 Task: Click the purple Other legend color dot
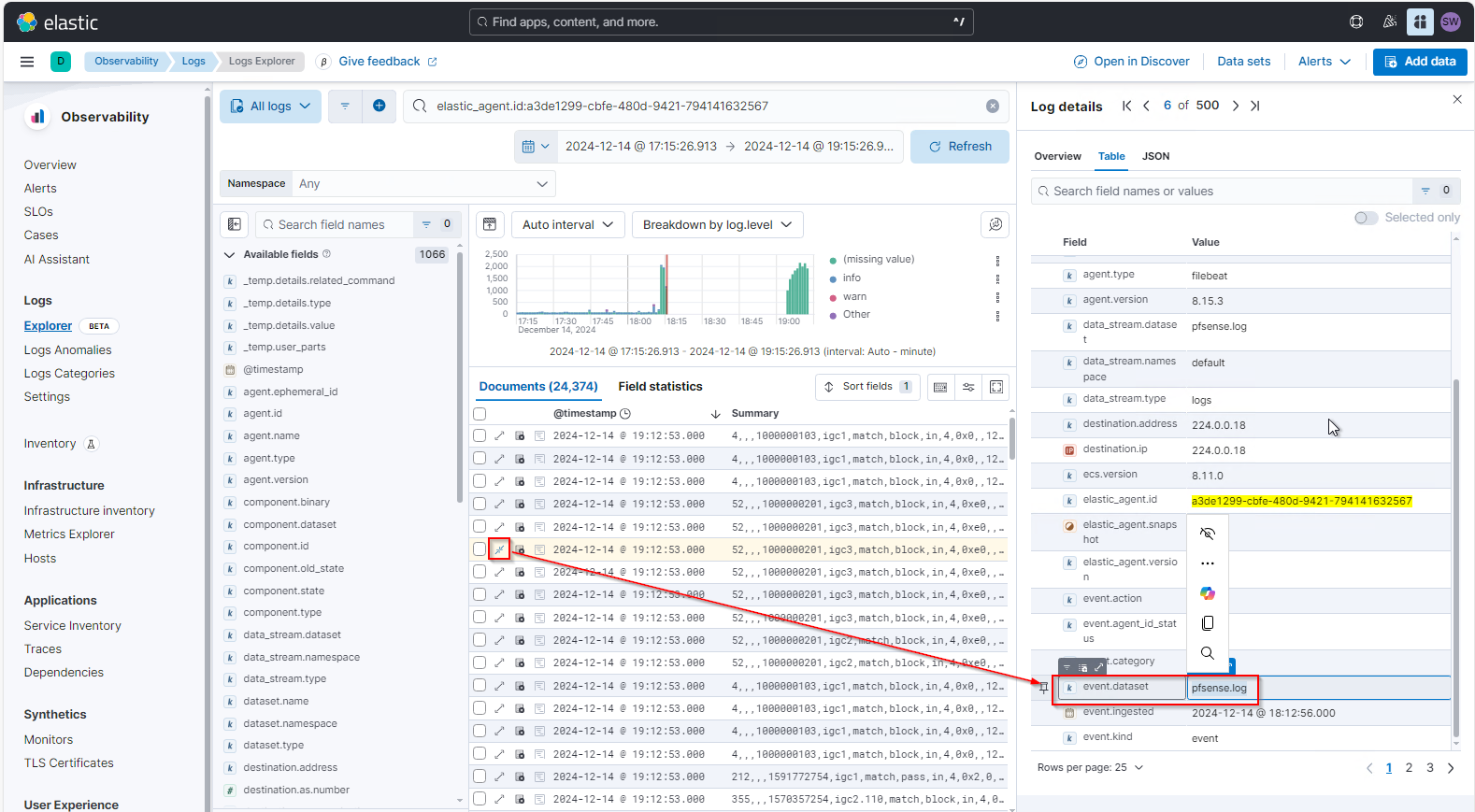833,315
